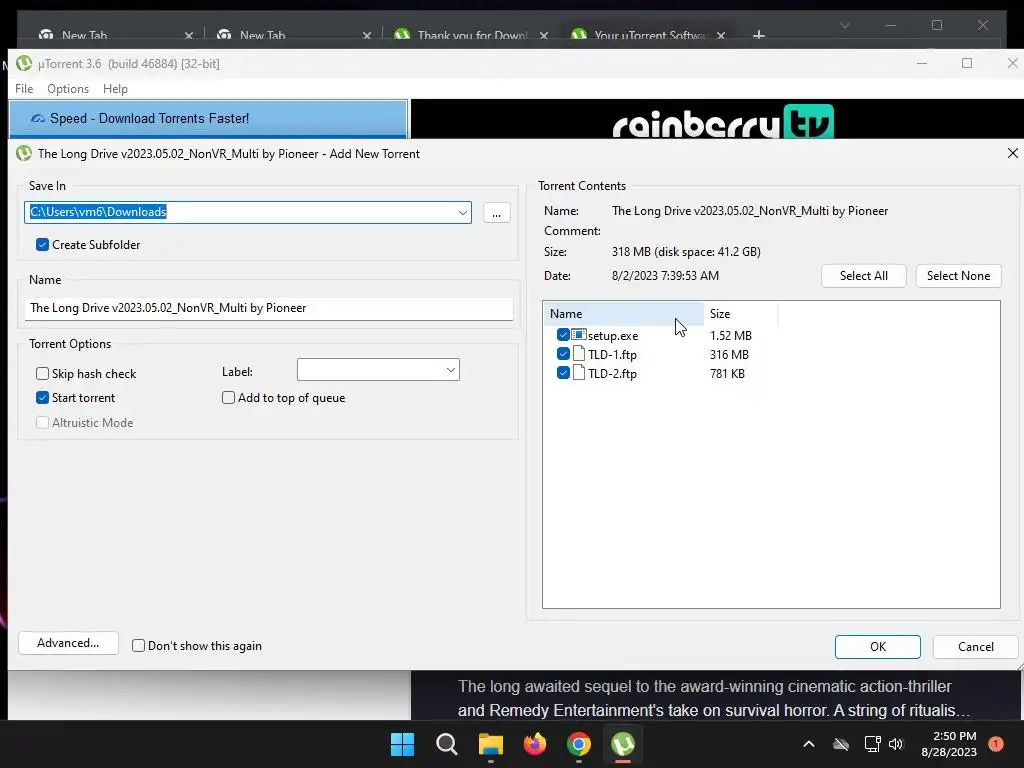Click the uTorrent logo in the main window title bar
Screen dimensions: 1024x768
tap(24, 63)
